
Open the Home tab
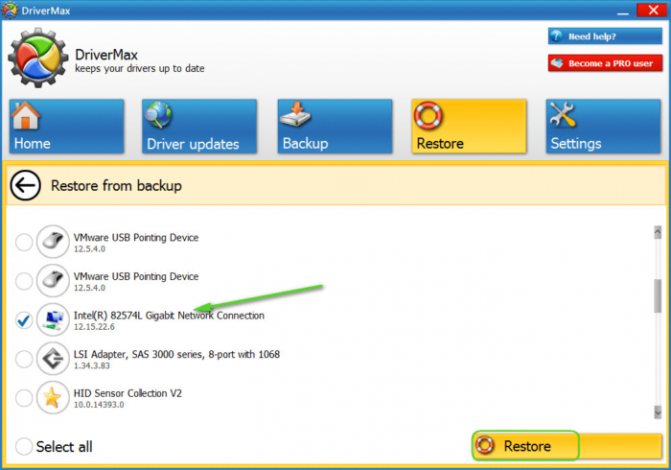point(67,126)
